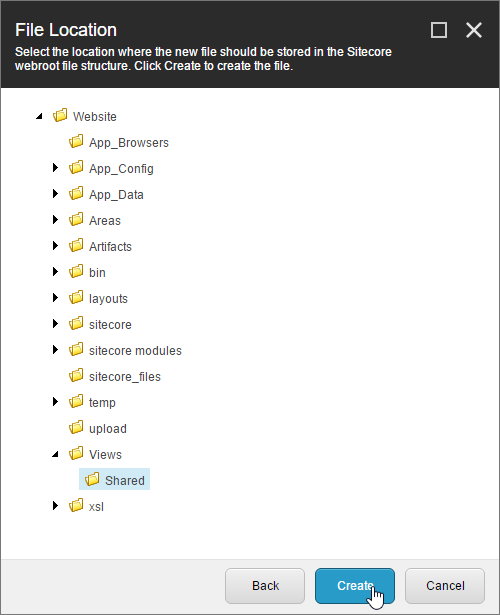500x615 pixels.
Task: Collapse the Website root node
Action: [x=39, y=116]
